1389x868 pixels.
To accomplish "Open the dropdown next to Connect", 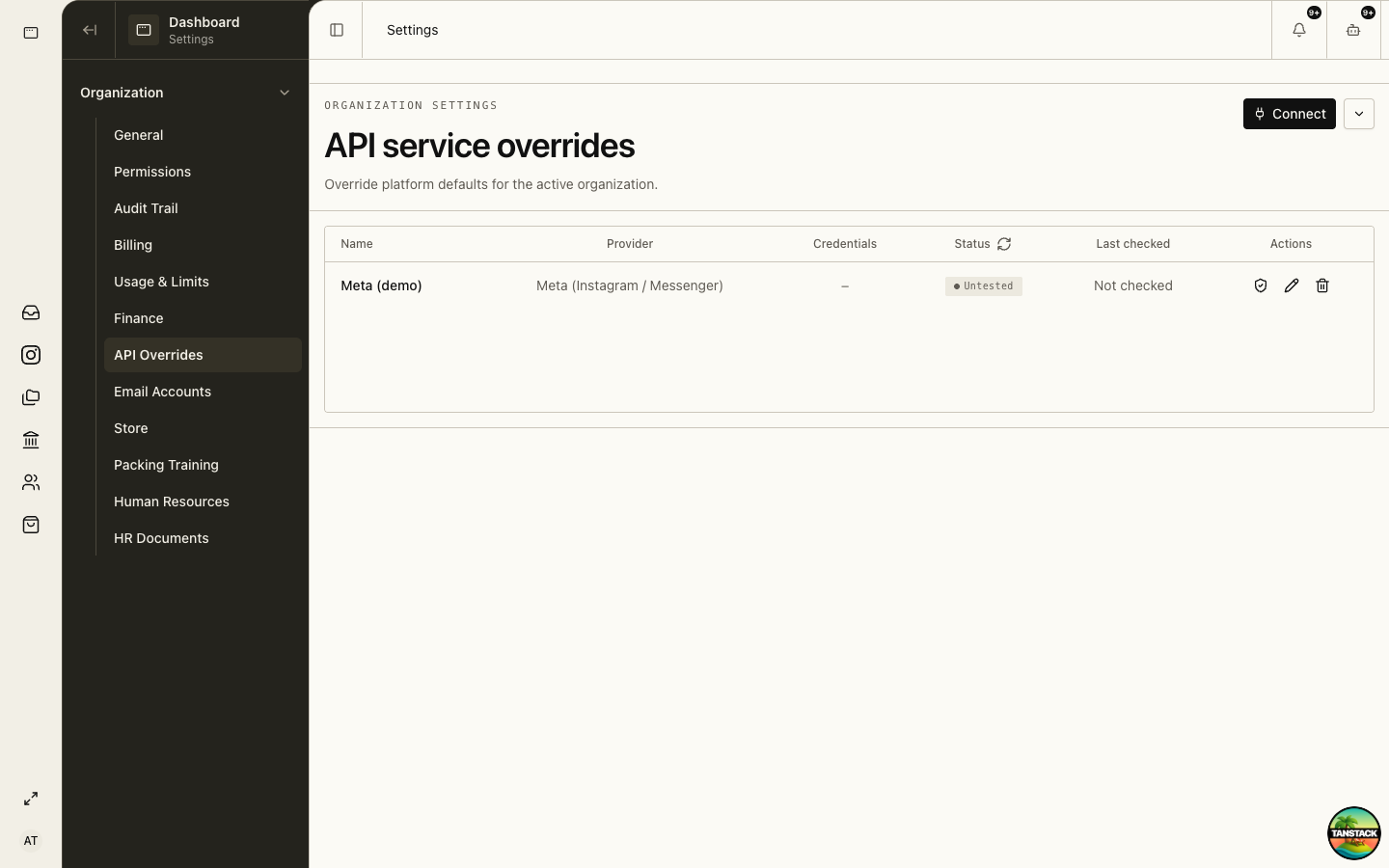I will coord(1359,114).
